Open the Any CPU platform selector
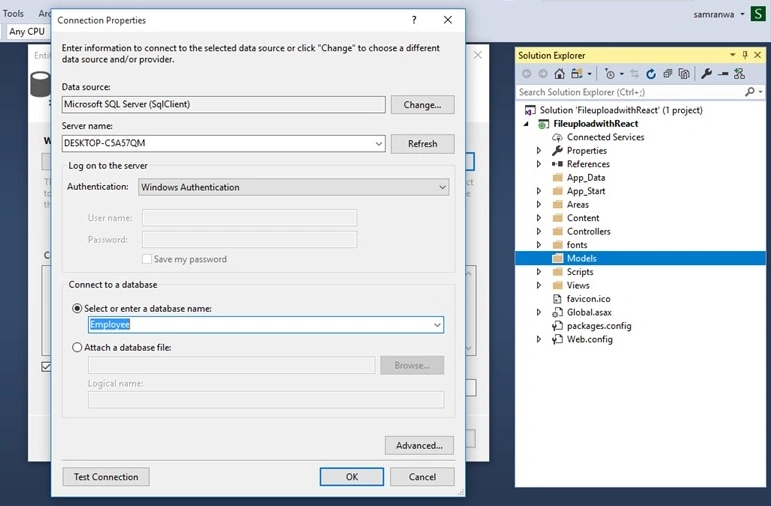Screen dimensions: 771x506 (27, 31)
